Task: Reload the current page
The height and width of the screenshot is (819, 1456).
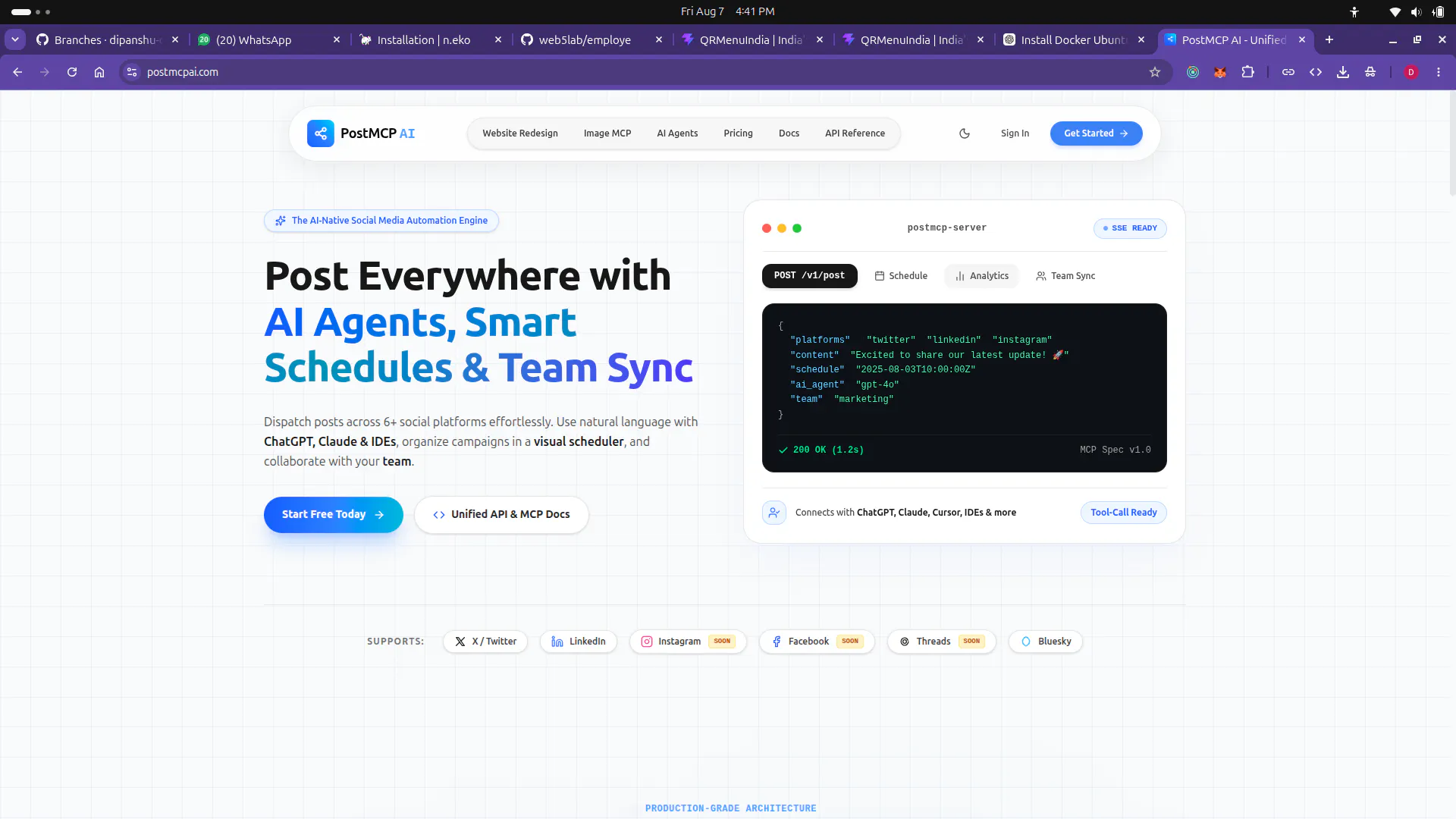Action: click(x=72, y=72)
